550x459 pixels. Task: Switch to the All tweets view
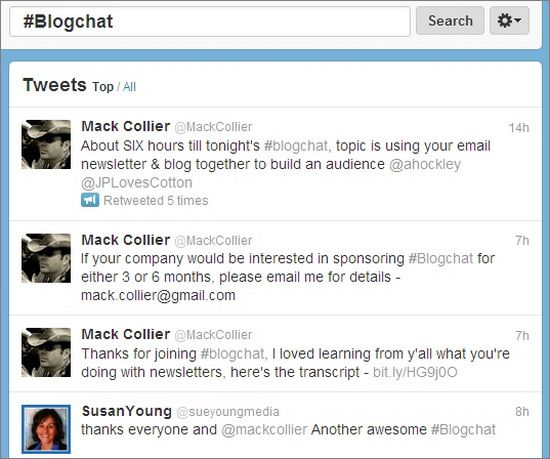point(129,87)
